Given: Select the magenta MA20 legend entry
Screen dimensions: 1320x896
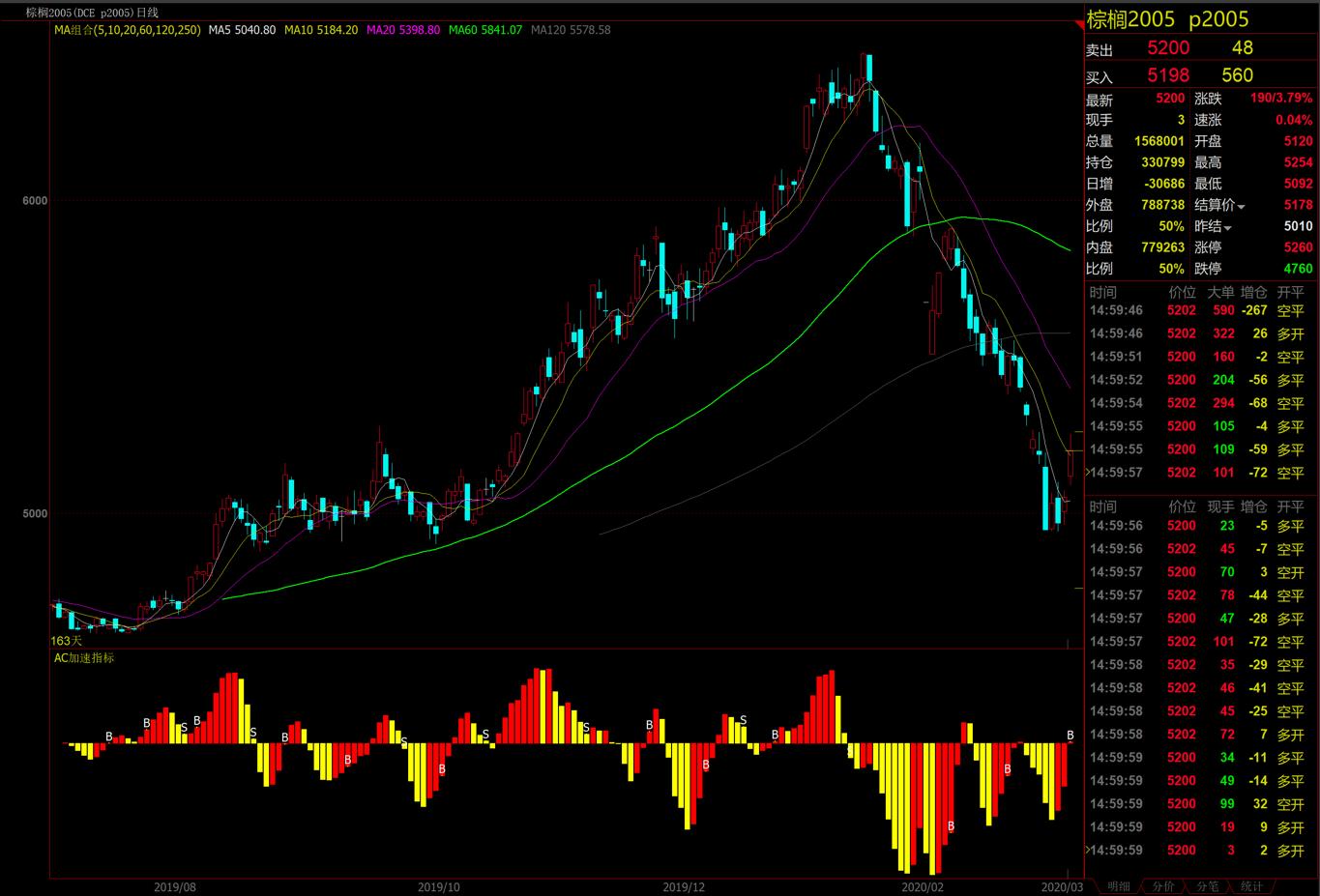Looking at the screenshot, I should click(x=403, y=30).
